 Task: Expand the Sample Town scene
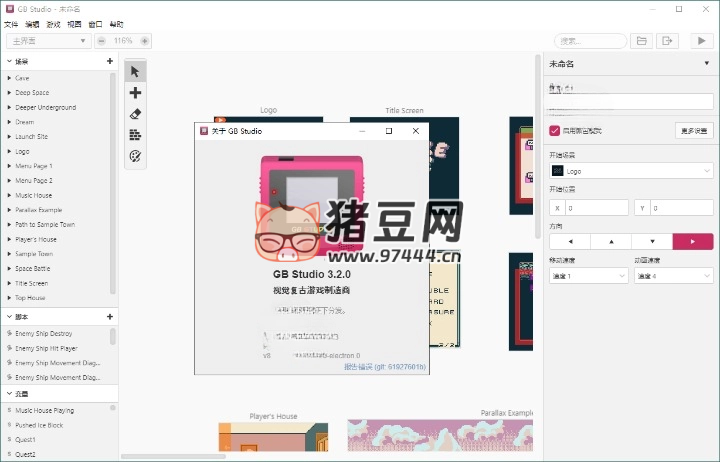coord(9,254)
